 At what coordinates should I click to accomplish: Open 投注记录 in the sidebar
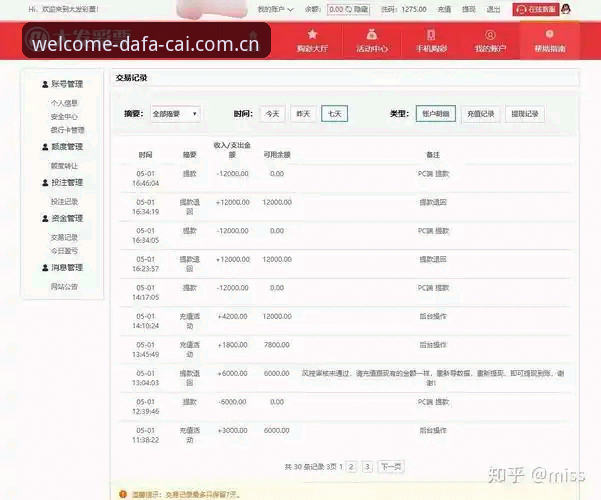64,202
